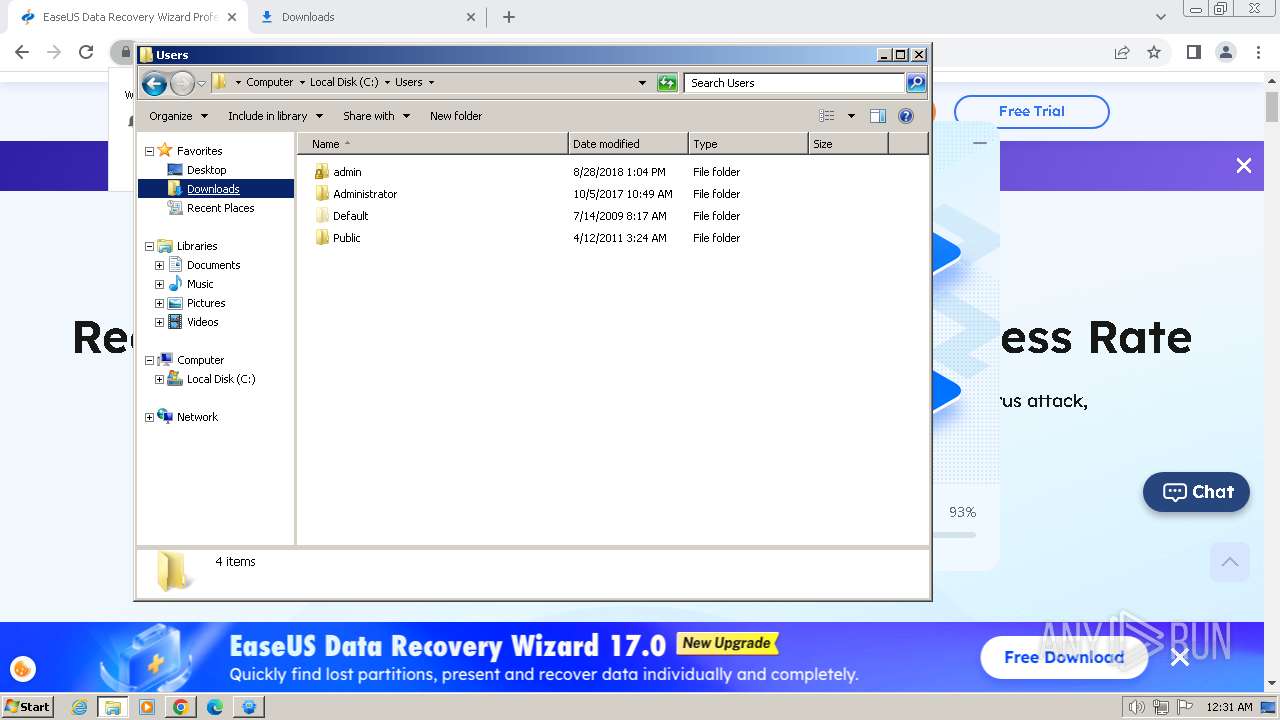Toggle Chrome's side panel icon
Image resolution: width=1280 pixels, height=720 pixels.
point(1193,52)
